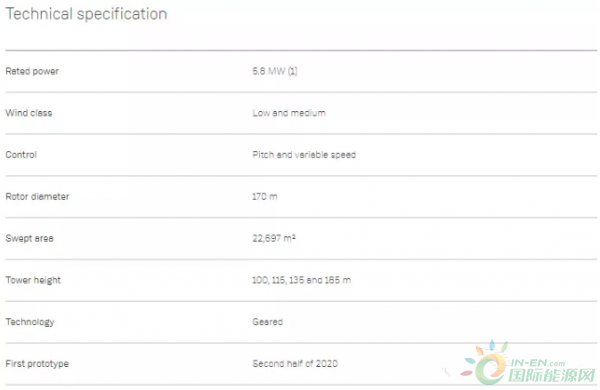
Task: Click the Low and medium value
Action: pyautogui.click(x=289, y=113)
